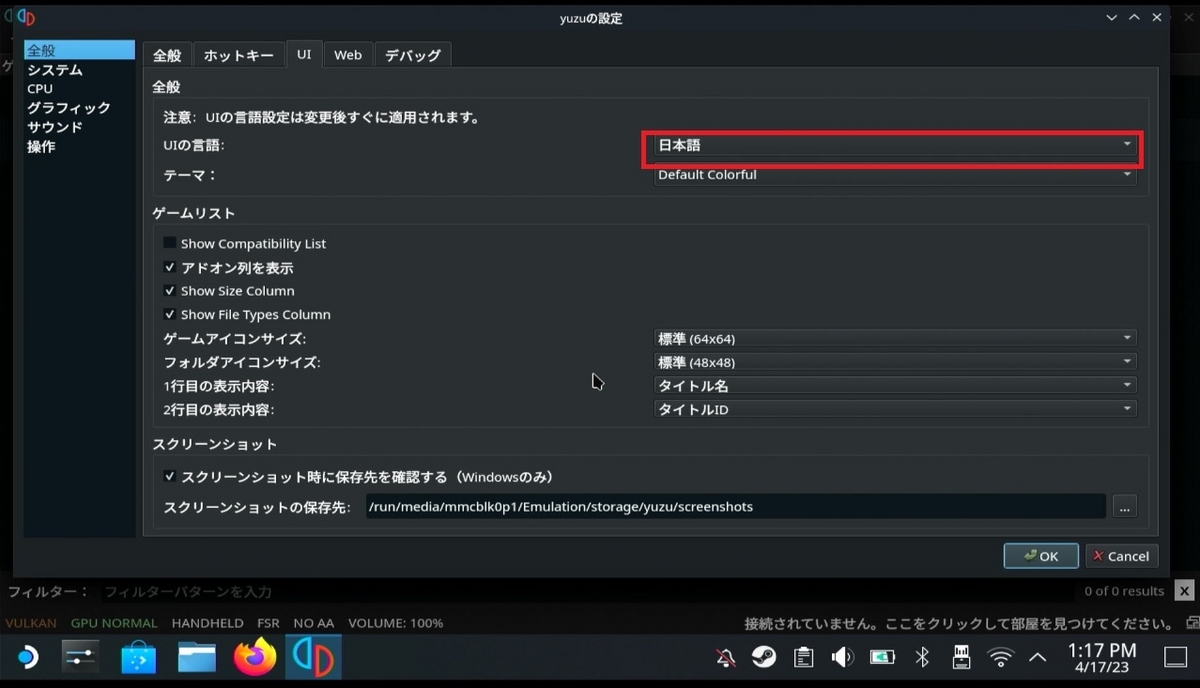Click the VOLUME: 100% status button
This screenshot has height=688, width=1200.
click(x=395, y=623)
